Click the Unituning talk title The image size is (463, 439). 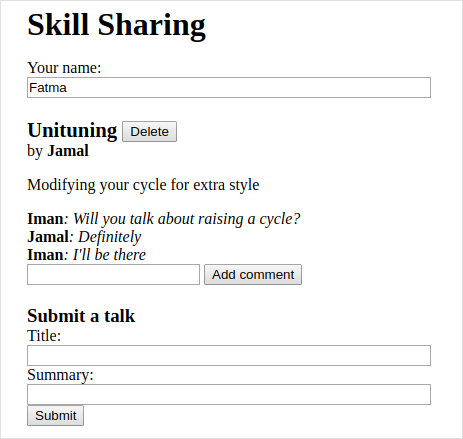72,130
